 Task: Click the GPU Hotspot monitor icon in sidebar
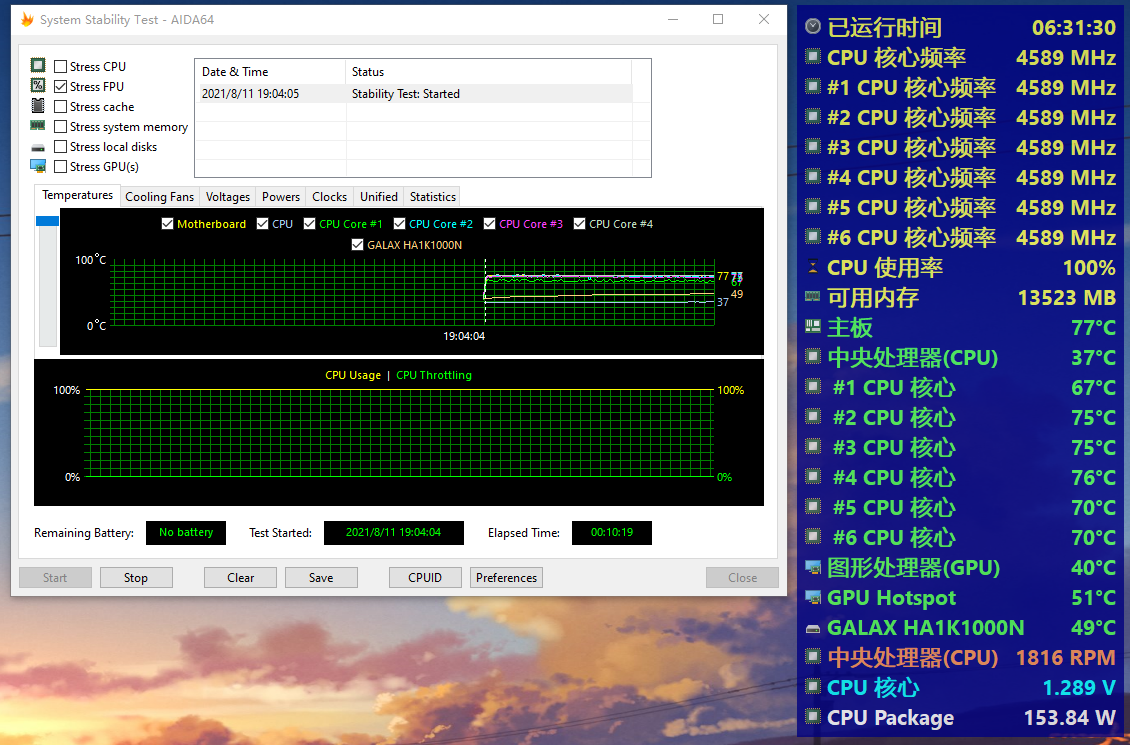(x=813, y=598)
